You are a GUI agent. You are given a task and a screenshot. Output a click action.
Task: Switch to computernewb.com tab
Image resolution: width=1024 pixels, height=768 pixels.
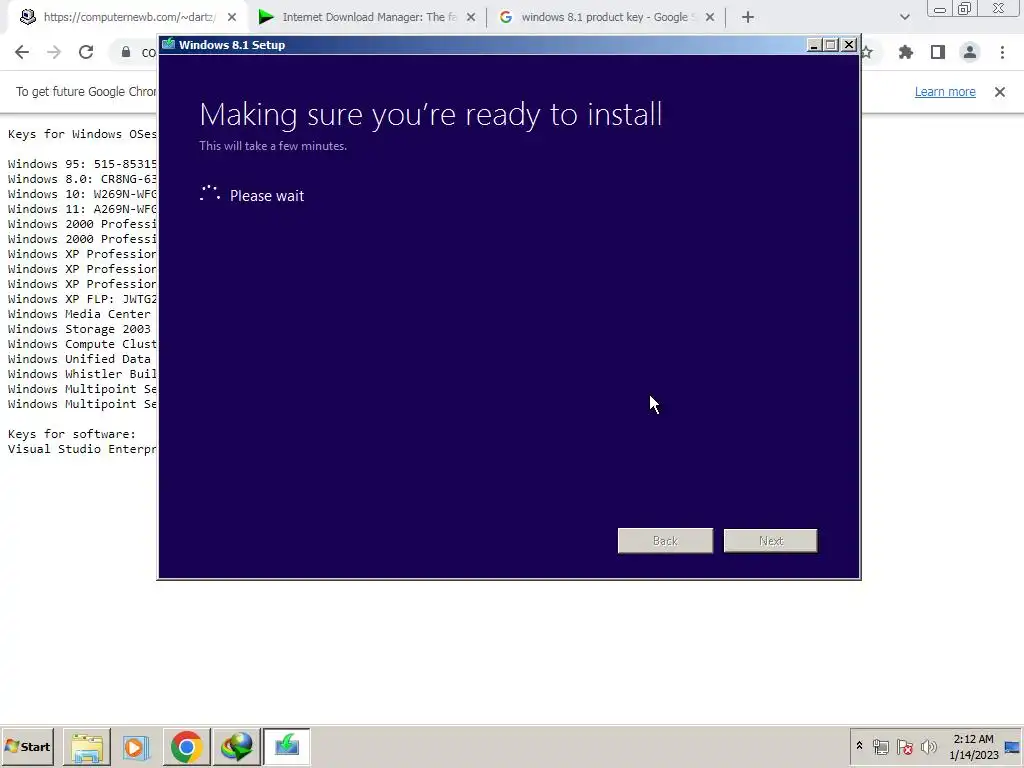(129, 17)
